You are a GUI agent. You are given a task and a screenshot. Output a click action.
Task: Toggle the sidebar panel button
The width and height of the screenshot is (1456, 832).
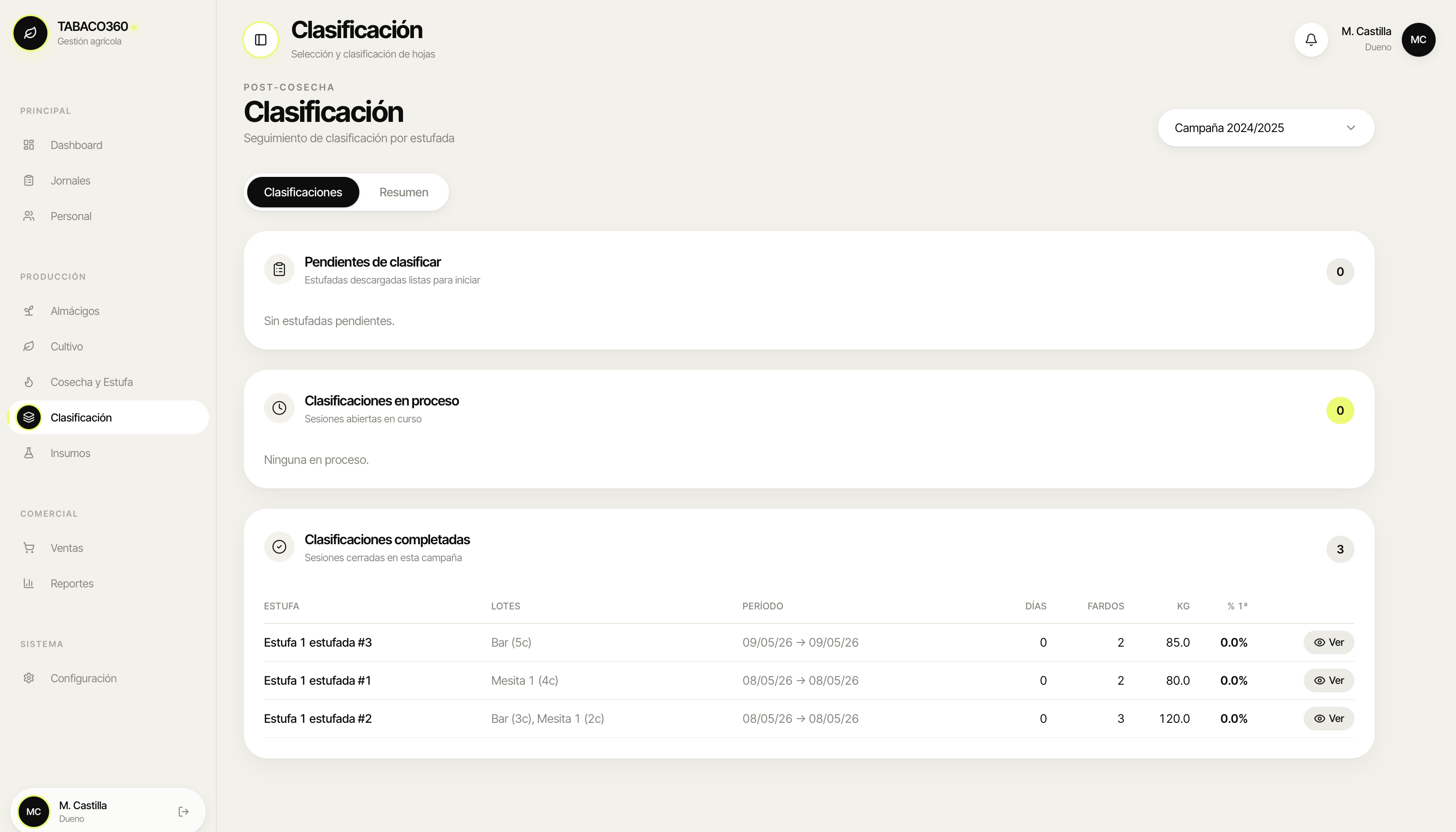point(261,39)
